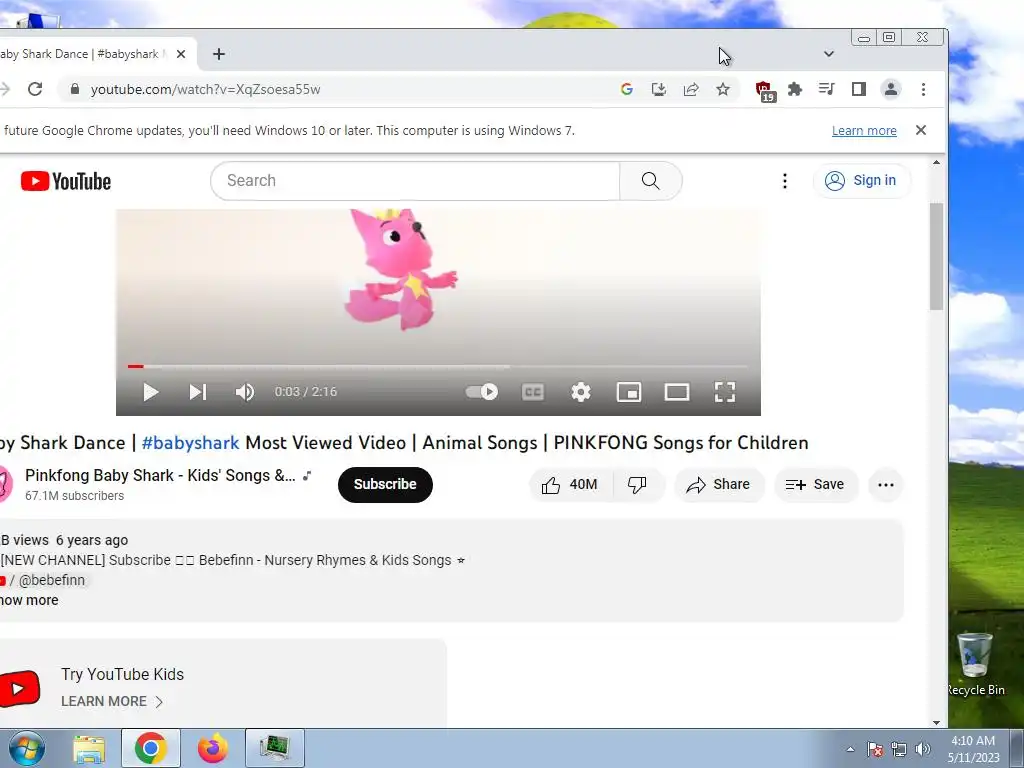1024x768 pixels.
Task: Open media controls icon
Action: click(827, 89)
